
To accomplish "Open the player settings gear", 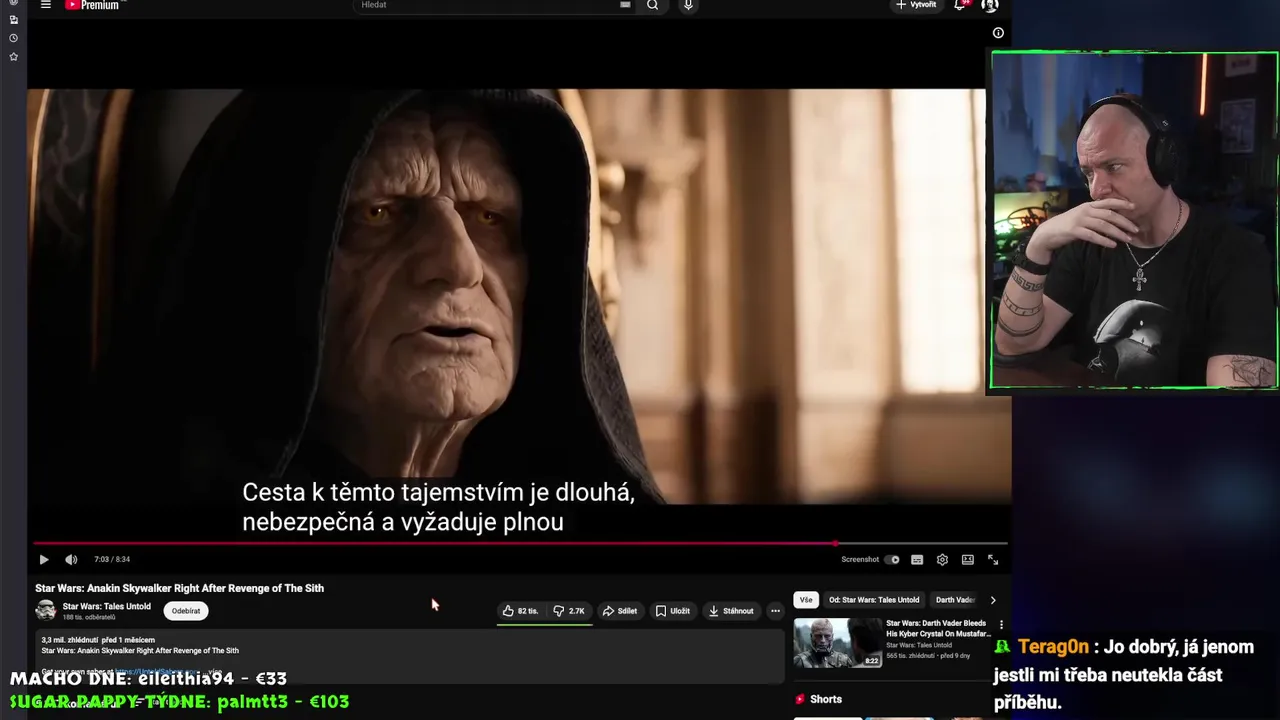I will click(x=942, y=560).
